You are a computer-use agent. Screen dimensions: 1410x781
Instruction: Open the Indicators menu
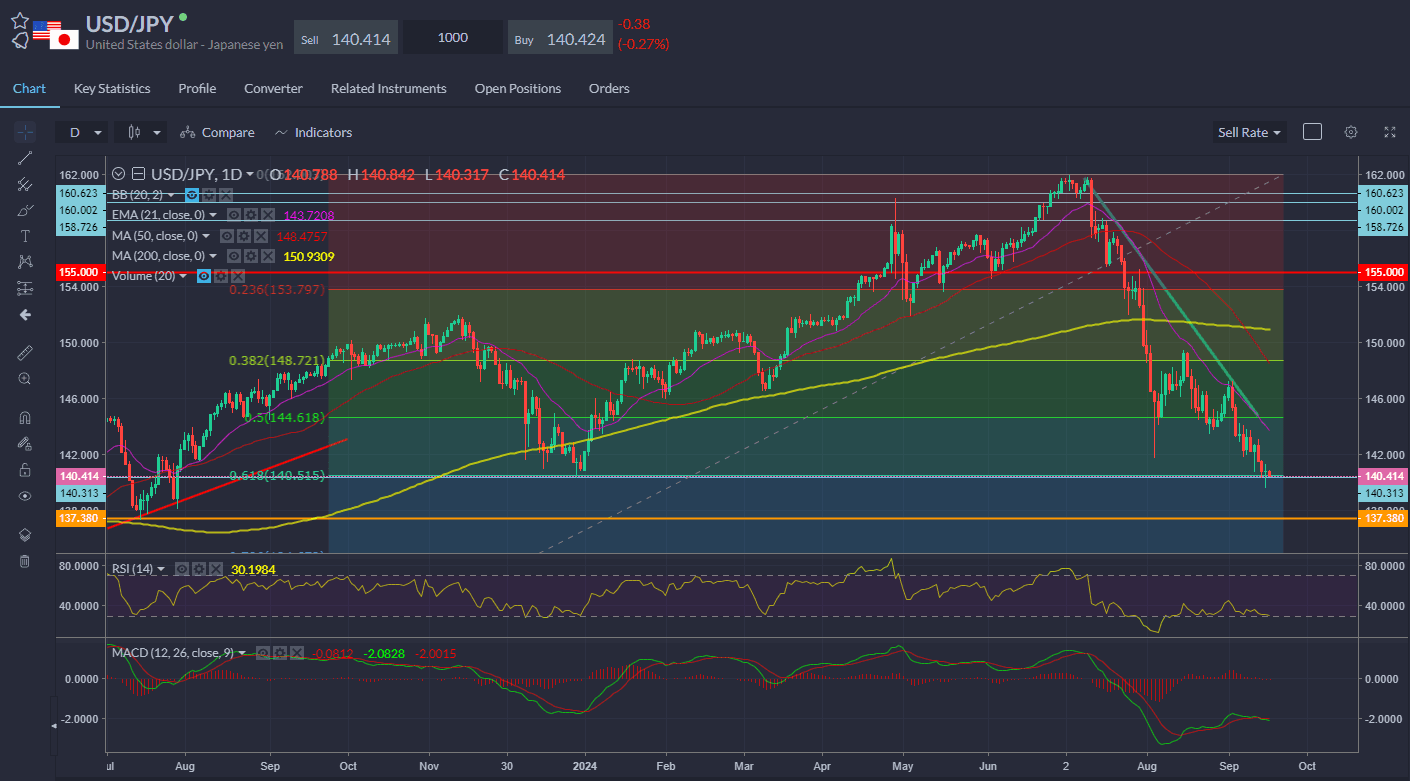click(x=313, y=132)
